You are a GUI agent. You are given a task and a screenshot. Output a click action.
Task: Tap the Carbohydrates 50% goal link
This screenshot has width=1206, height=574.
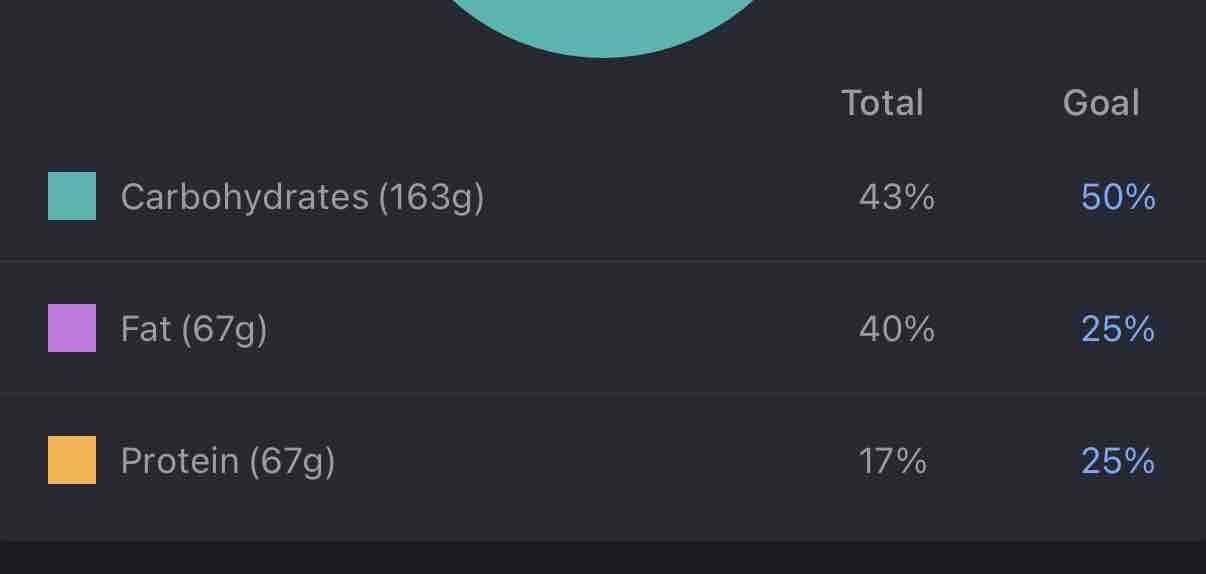pyautogui.click(x=1118, y=197)
